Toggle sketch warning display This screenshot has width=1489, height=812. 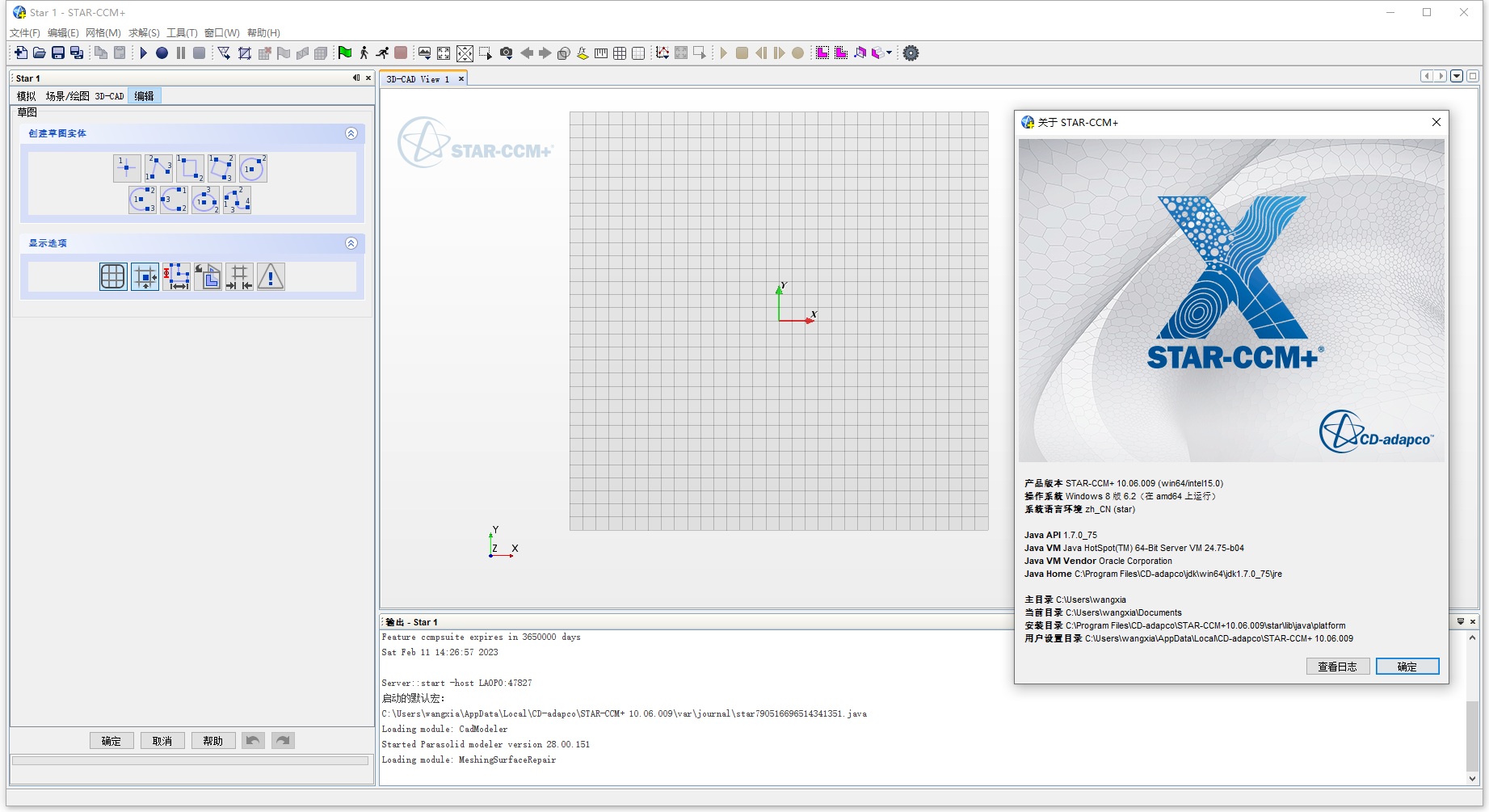click(271, 277)
